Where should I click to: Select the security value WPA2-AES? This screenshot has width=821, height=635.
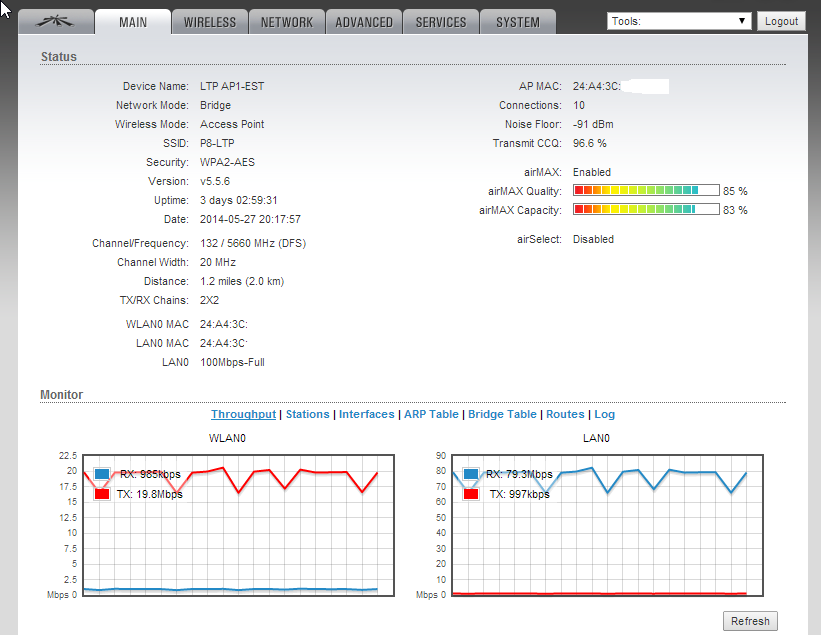pos(227,162)
